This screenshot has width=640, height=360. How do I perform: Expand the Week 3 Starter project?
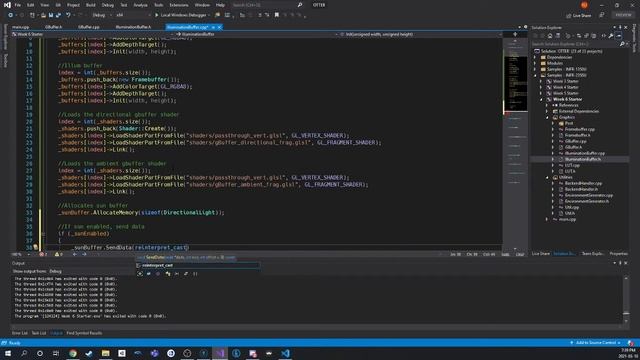click(541, 81)
